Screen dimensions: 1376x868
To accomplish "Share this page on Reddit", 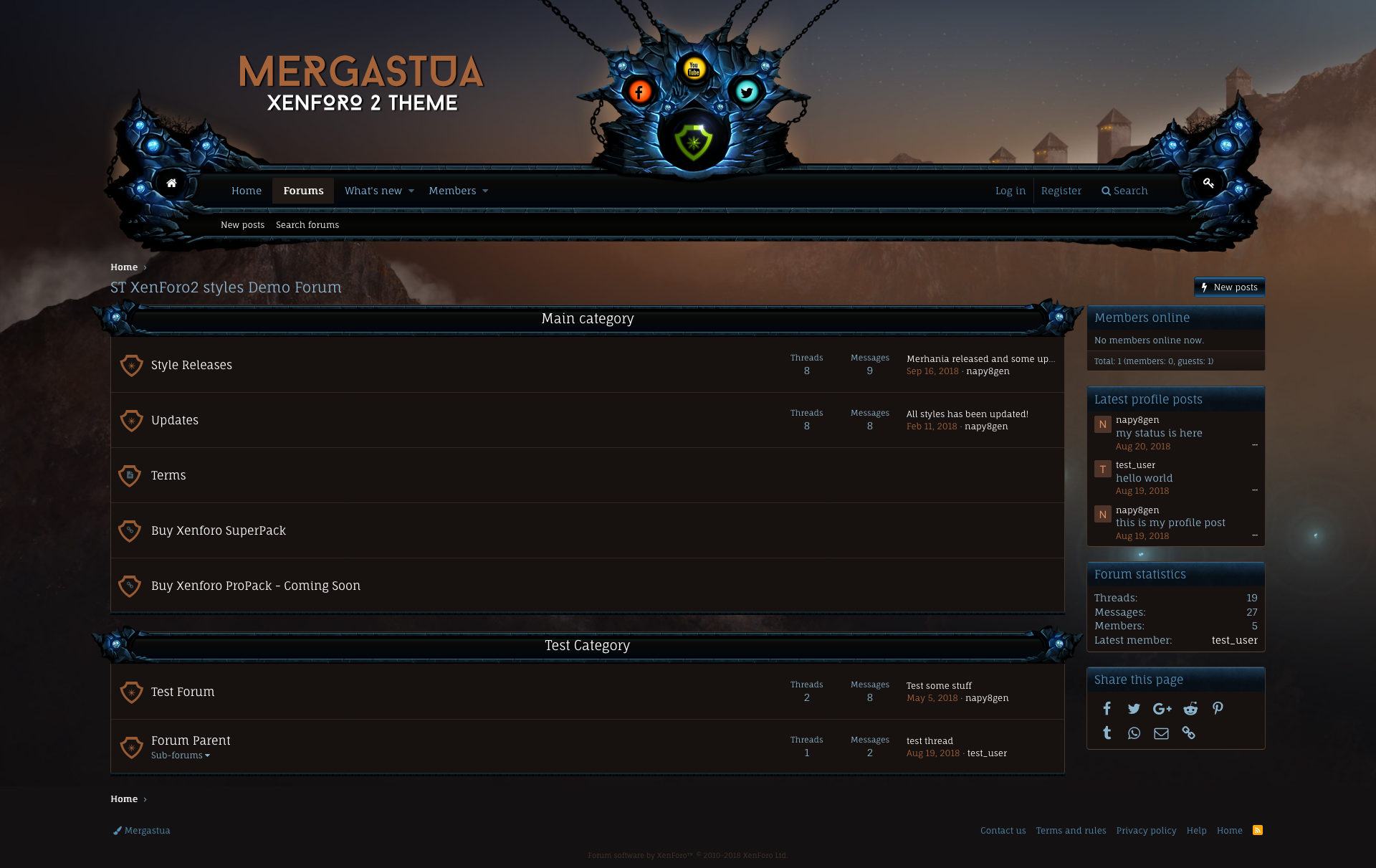I will (x=1190, y=709).
